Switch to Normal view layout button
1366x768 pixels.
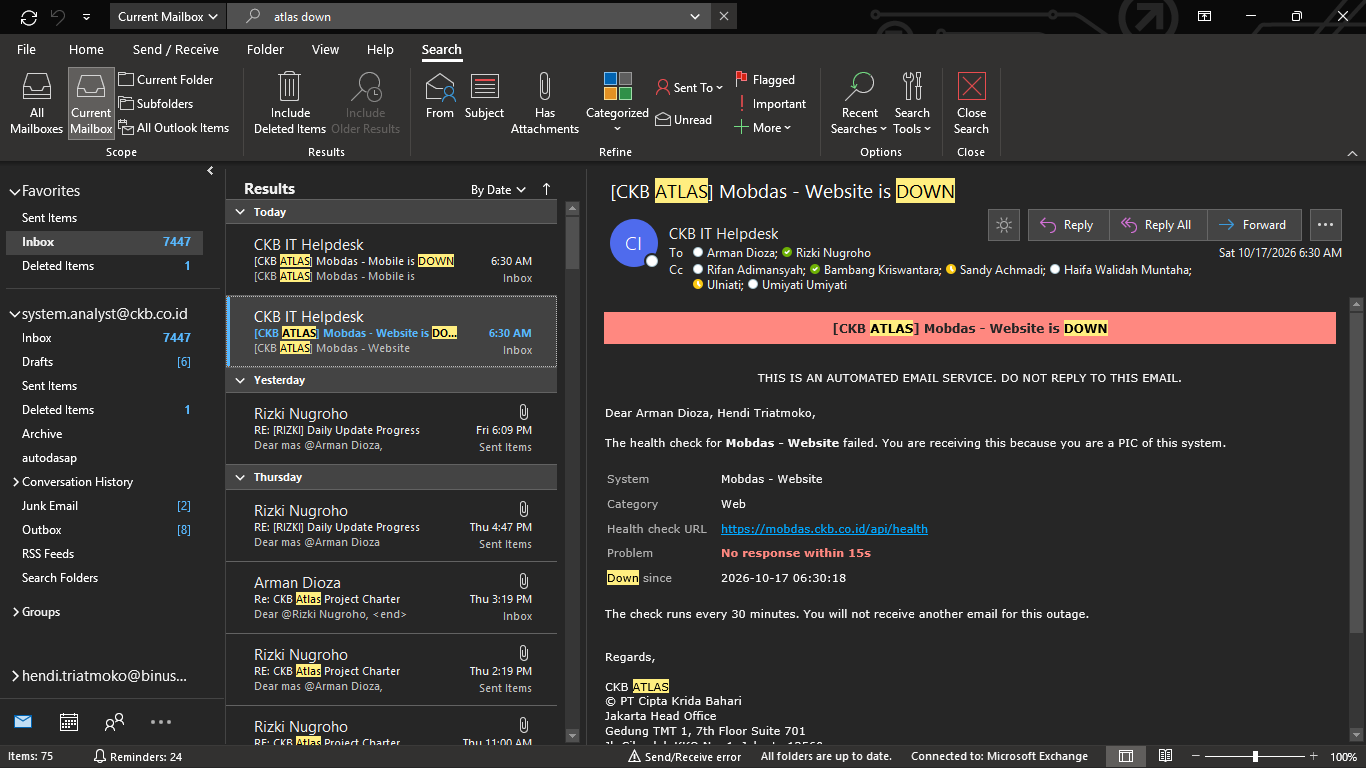(x=1126, y=756)
